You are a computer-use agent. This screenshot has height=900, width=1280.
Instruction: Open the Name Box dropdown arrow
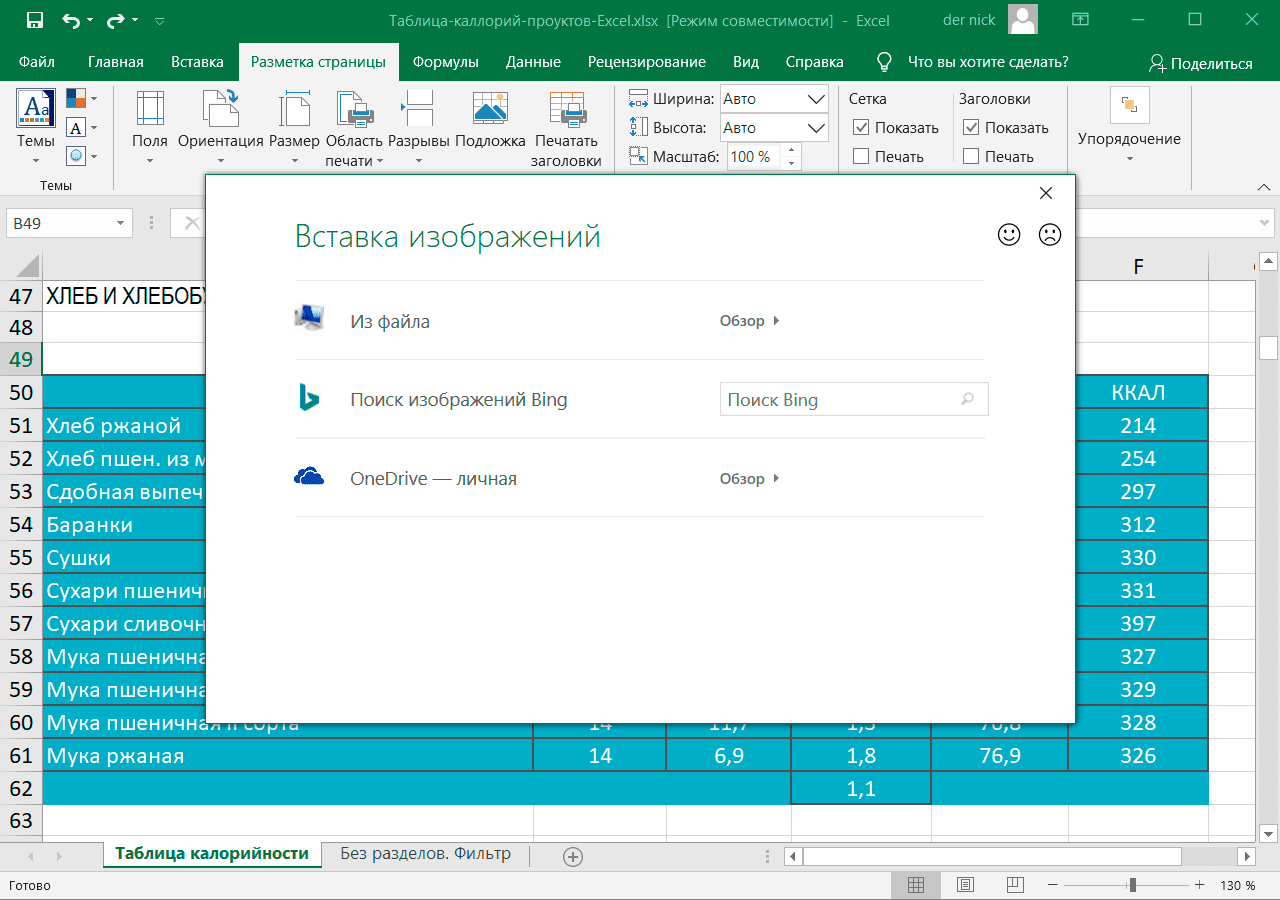point(121,224)
